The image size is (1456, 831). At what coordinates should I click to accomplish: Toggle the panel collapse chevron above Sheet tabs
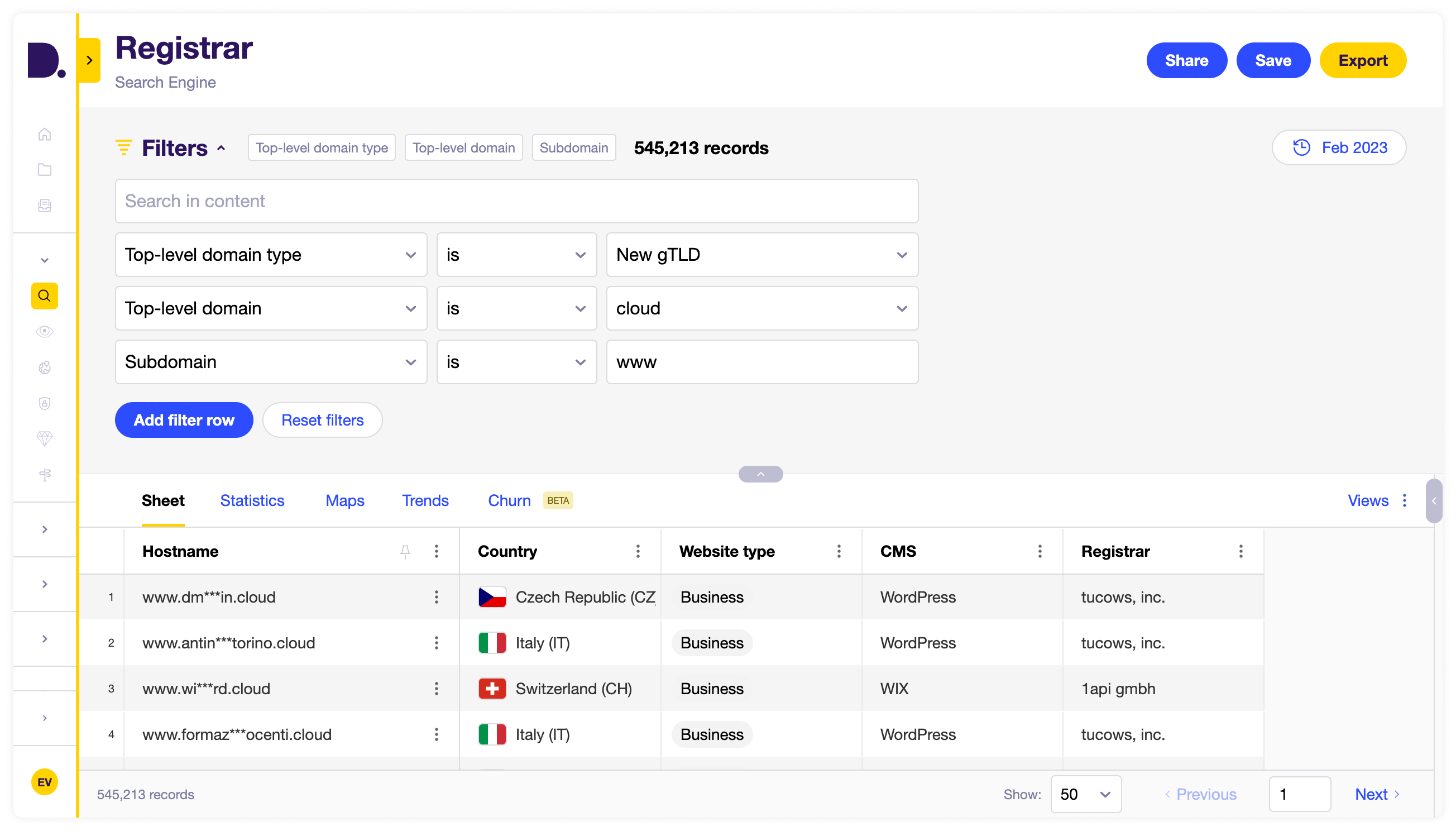tap(760, 474)
